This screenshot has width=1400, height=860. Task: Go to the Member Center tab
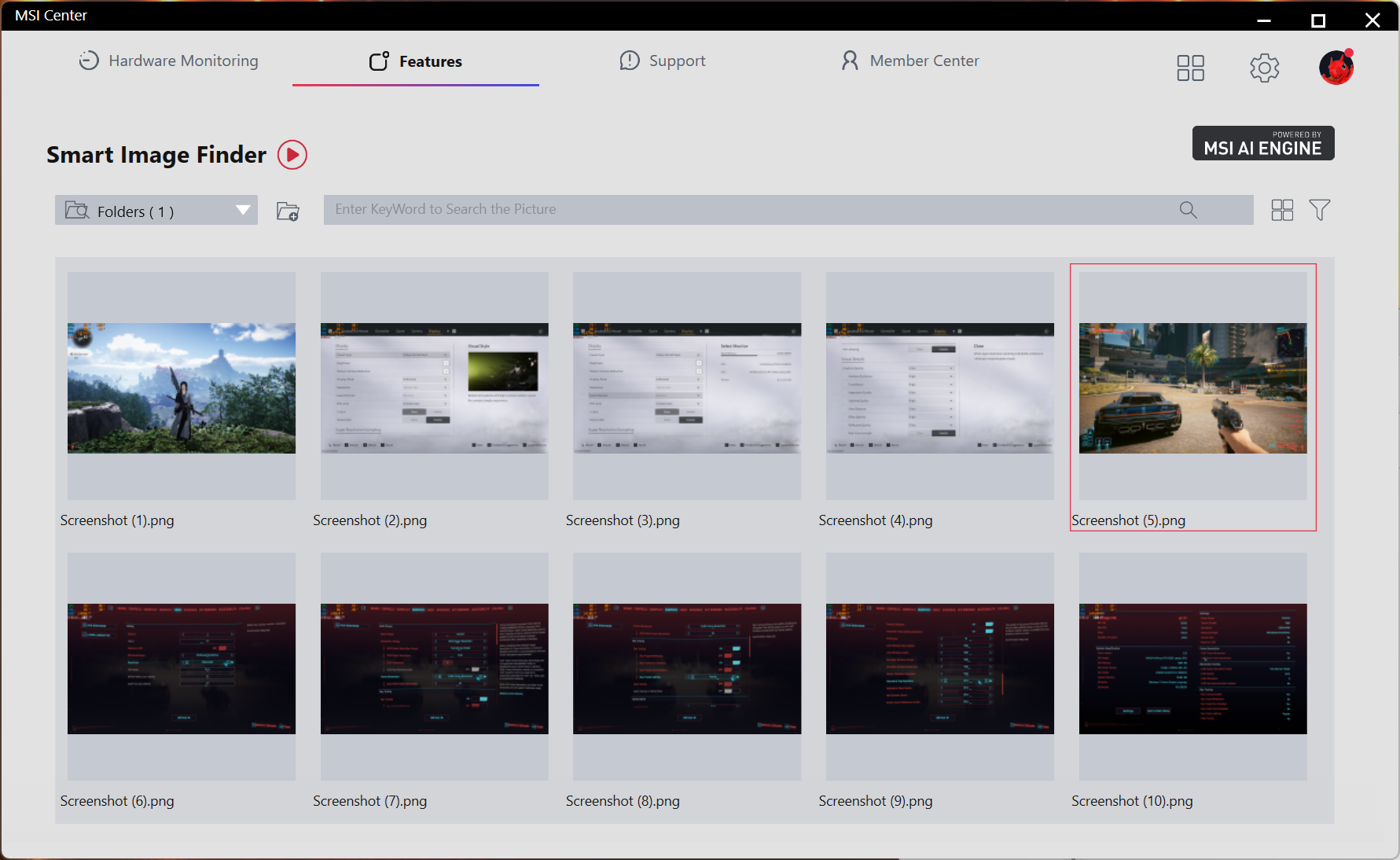pos(909,61)
